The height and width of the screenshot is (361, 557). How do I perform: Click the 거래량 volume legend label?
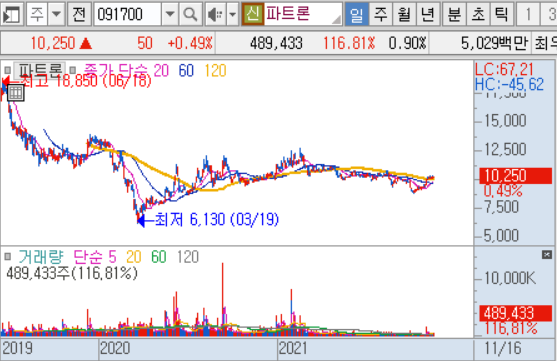tap(41, 257)
